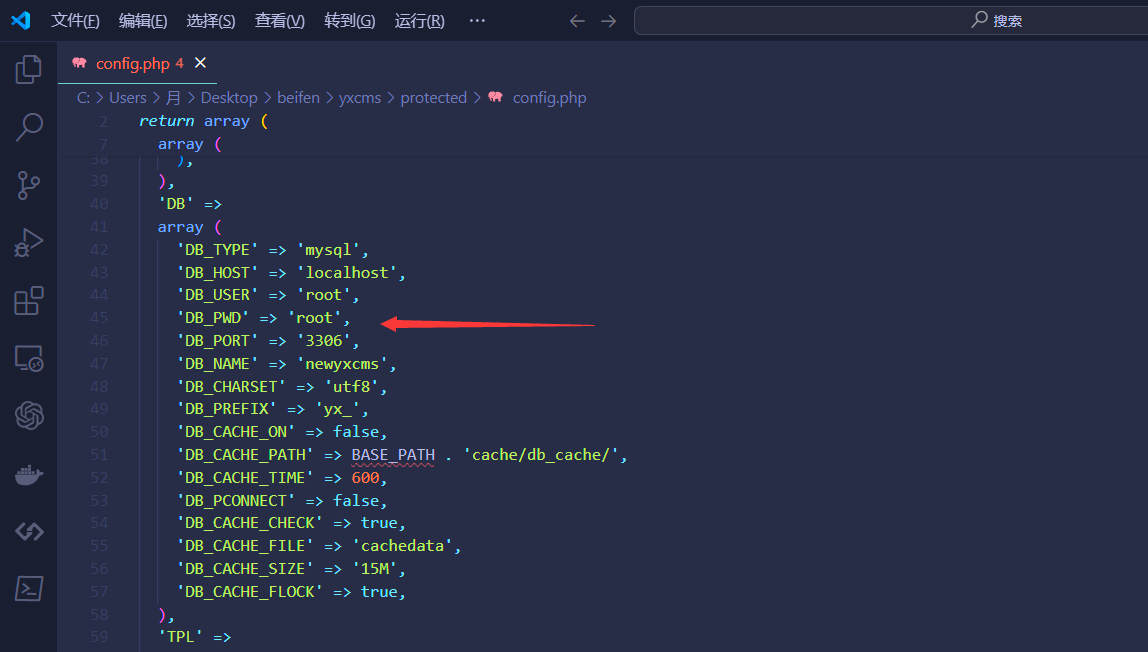This screenshot has height=652, width=1148.
Task: Click the VS Code logo icon
Action: click(21, 20)
